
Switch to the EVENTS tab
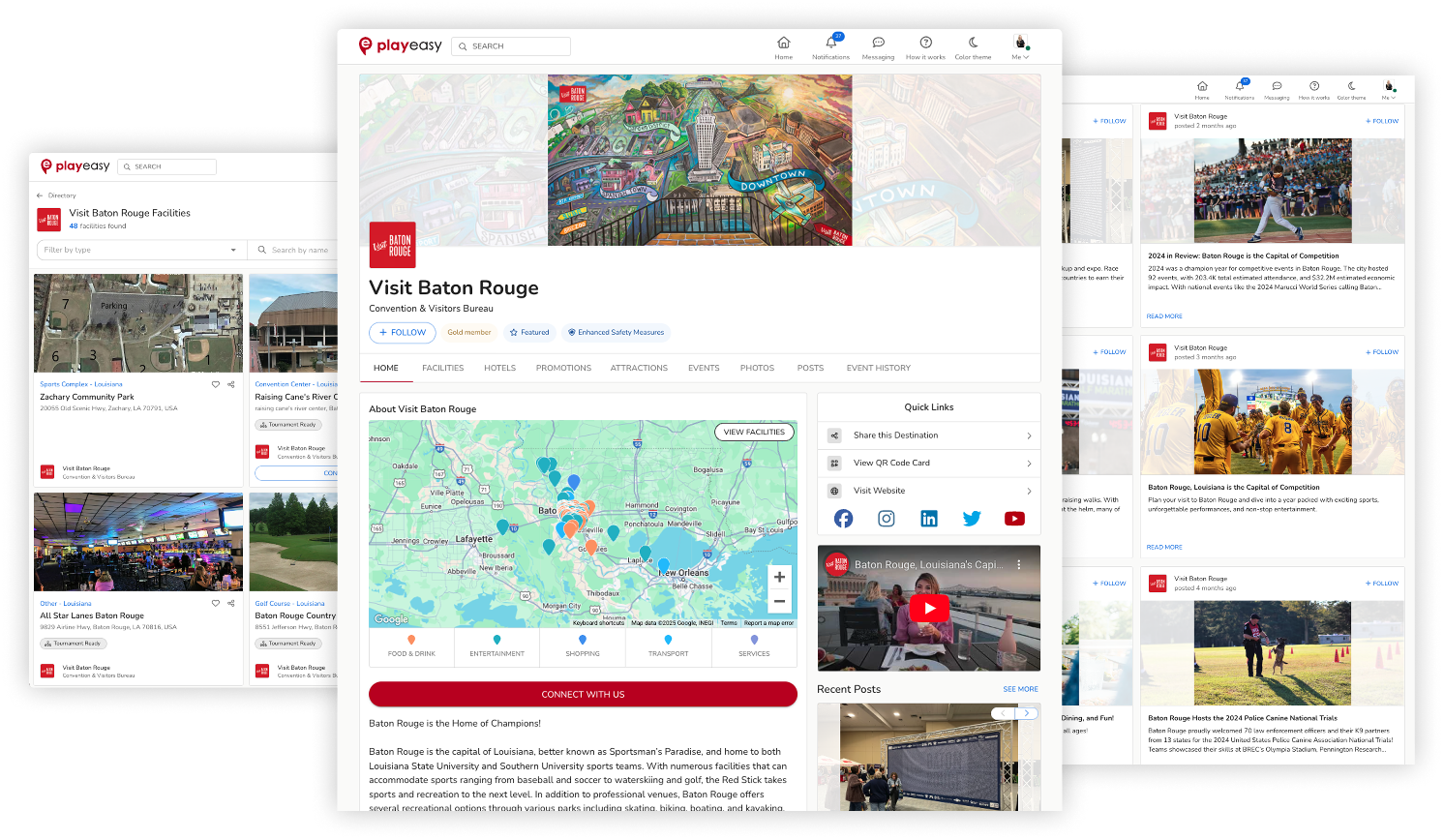coord(704,368)
